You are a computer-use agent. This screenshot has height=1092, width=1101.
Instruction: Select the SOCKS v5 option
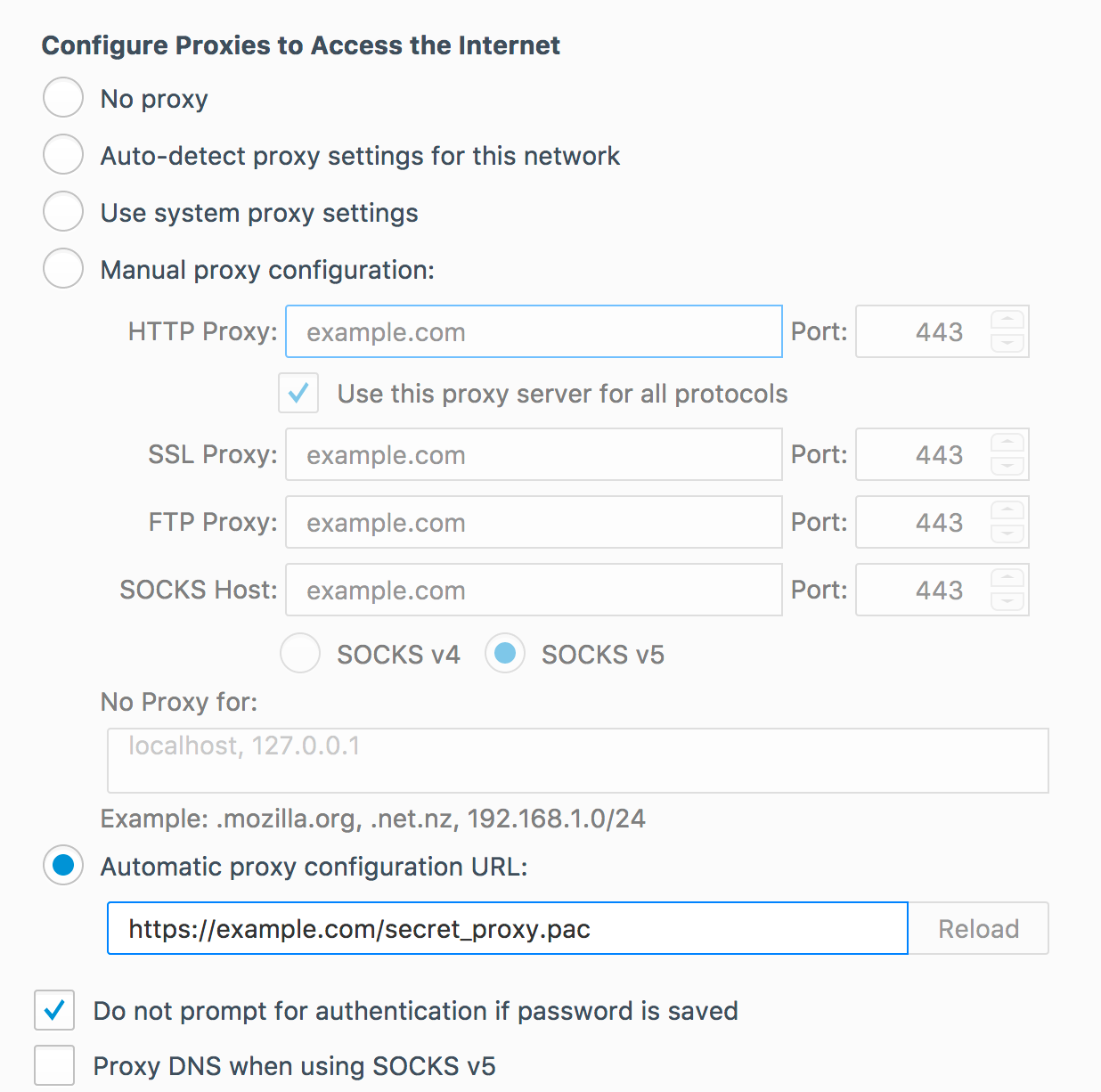[x=505, y=653]
